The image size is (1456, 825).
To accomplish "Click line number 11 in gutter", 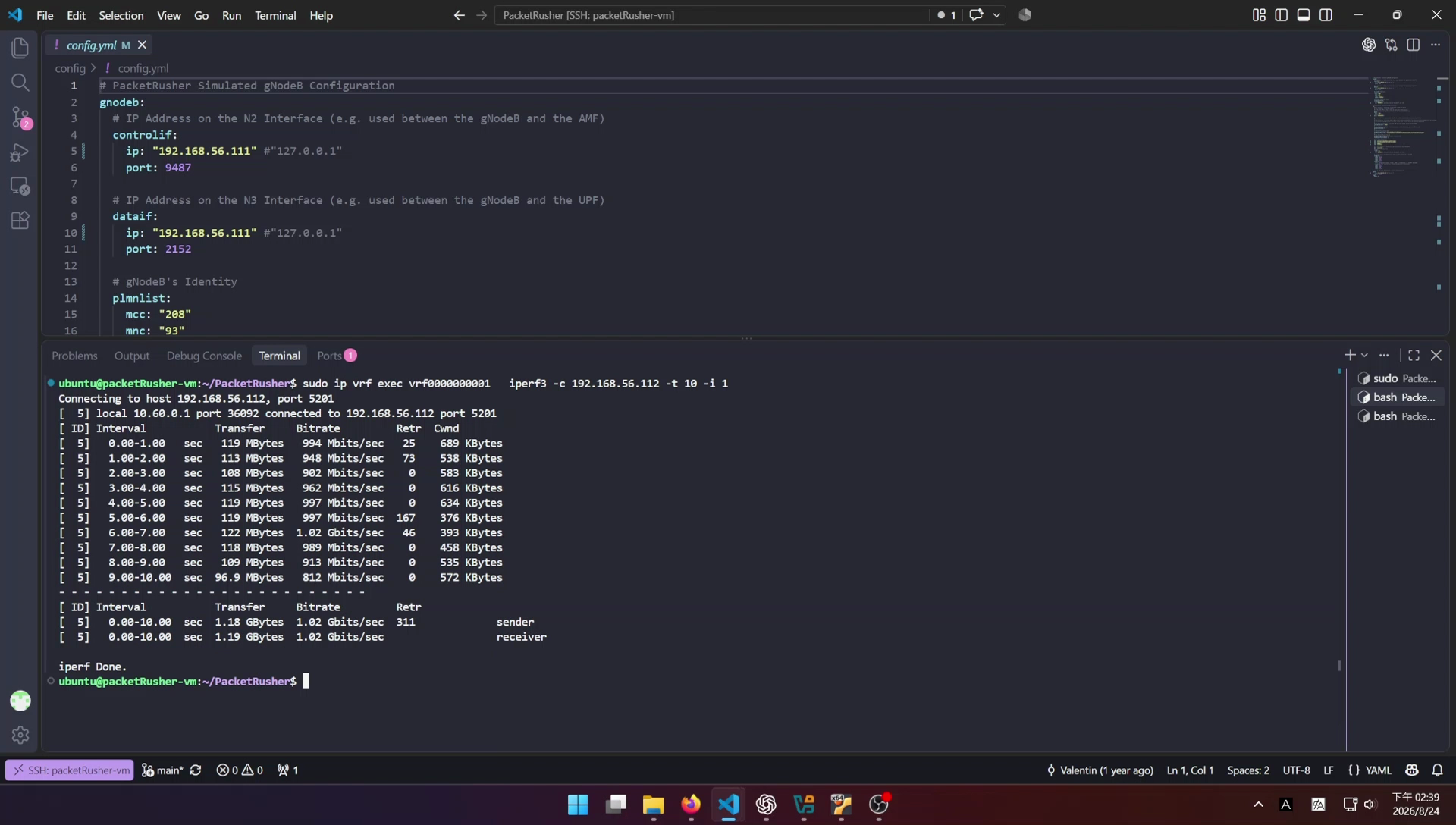I will [71, 249].
